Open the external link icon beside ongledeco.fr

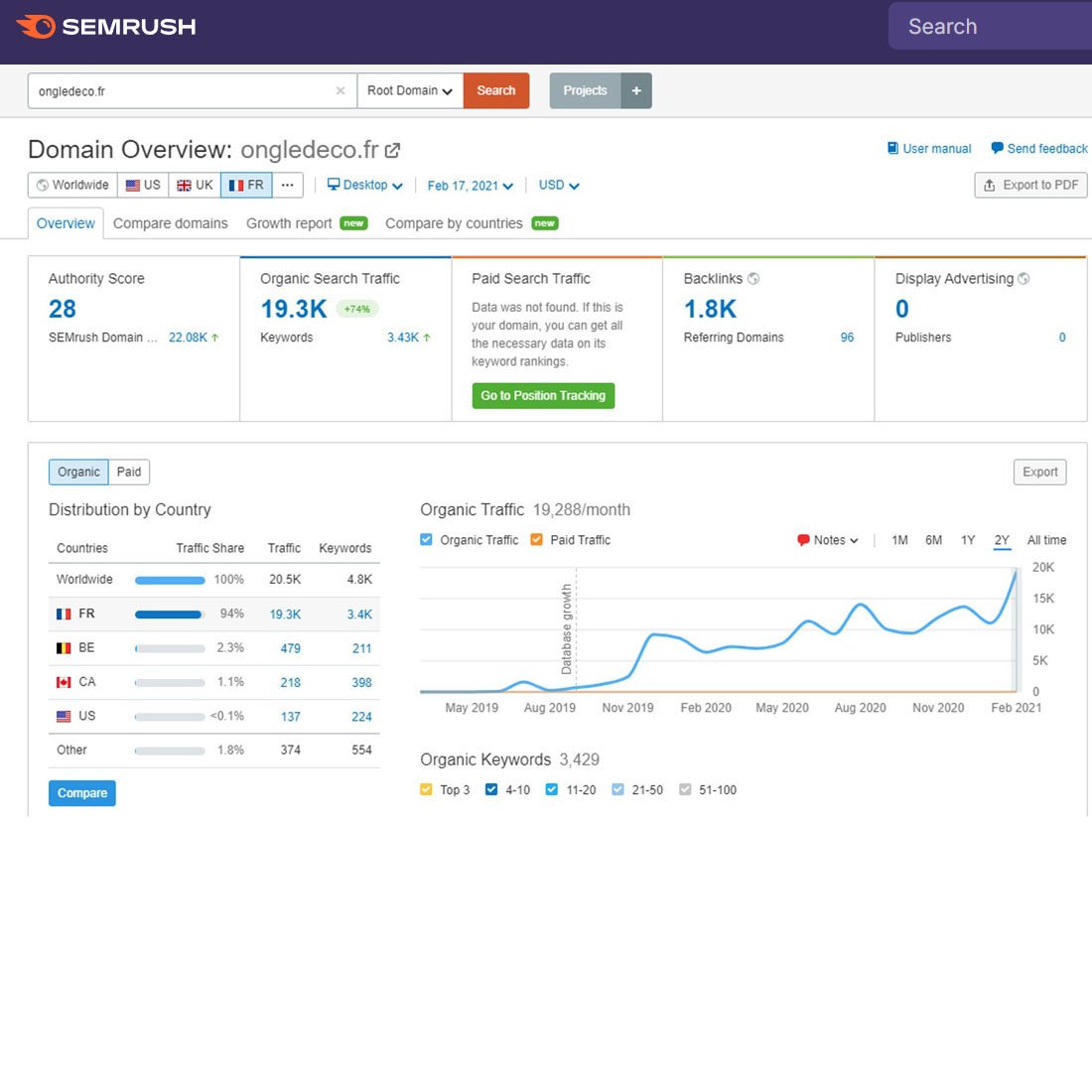[x=393, y=150]
